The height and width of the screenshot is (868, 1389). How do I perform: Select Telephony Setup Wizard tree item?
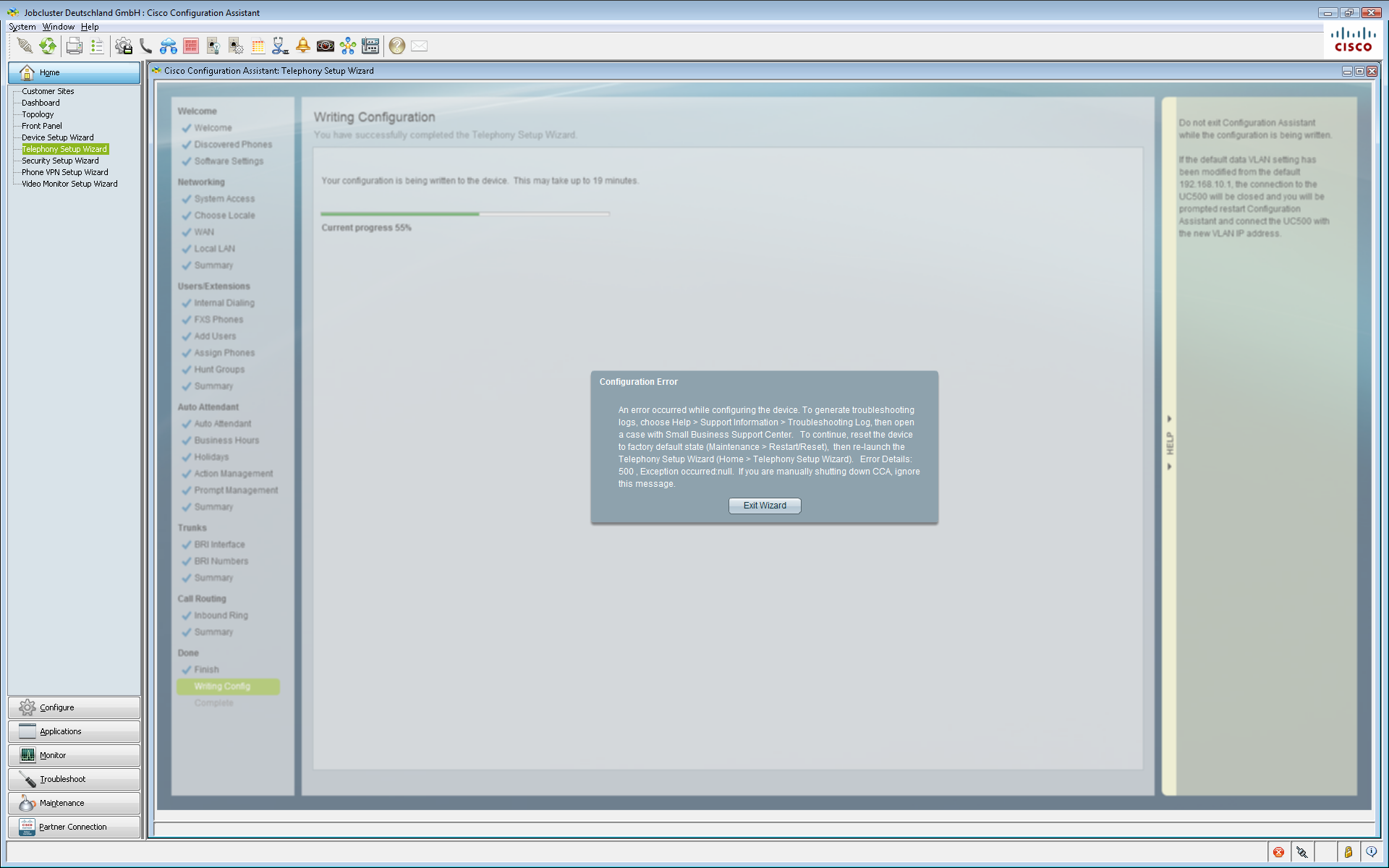[x=64, y=149]
